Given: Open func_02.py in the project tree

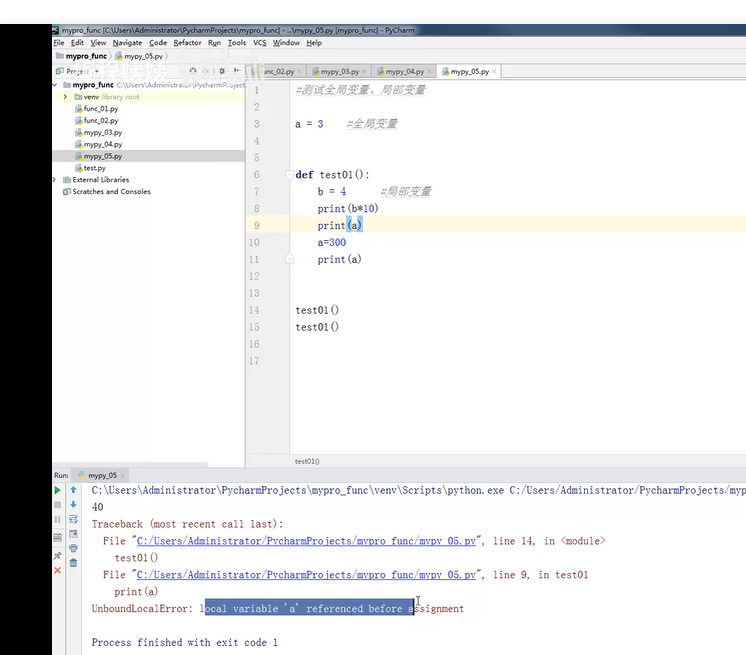Looking at the screenshot, I should 97,120.
